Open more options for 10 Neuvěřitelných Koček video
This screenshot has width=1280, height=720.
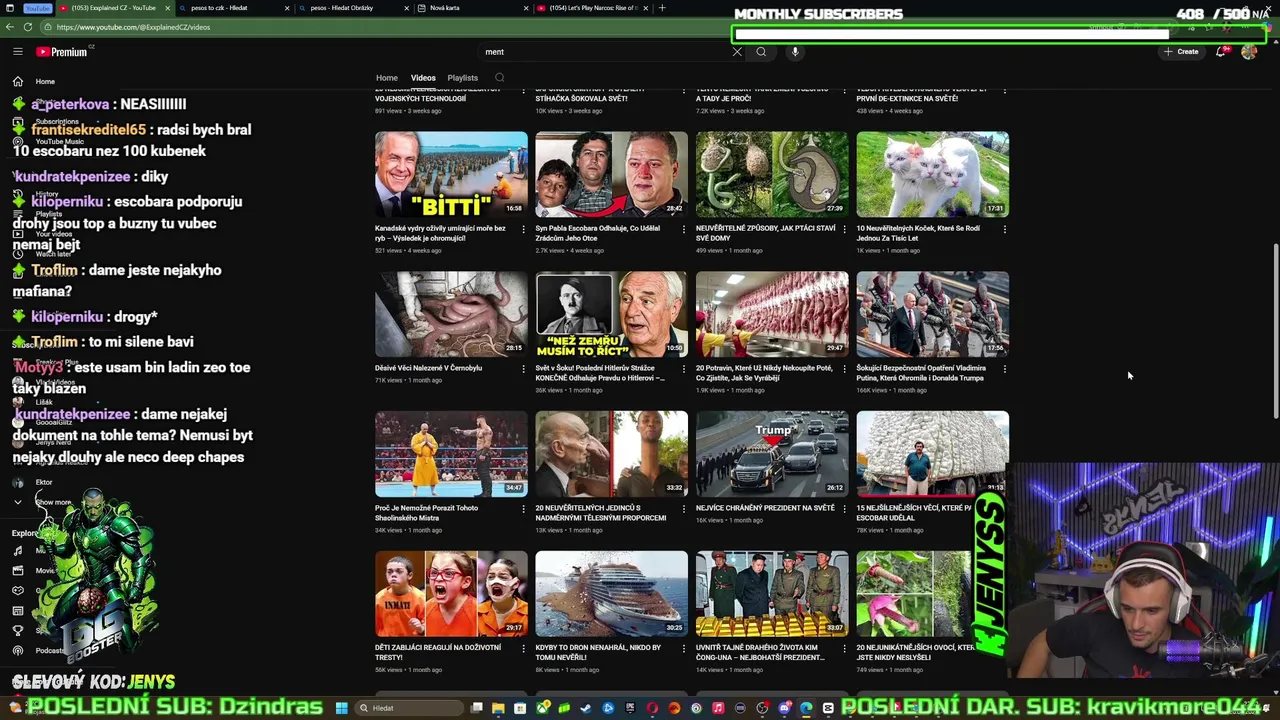click(1004, 229)
